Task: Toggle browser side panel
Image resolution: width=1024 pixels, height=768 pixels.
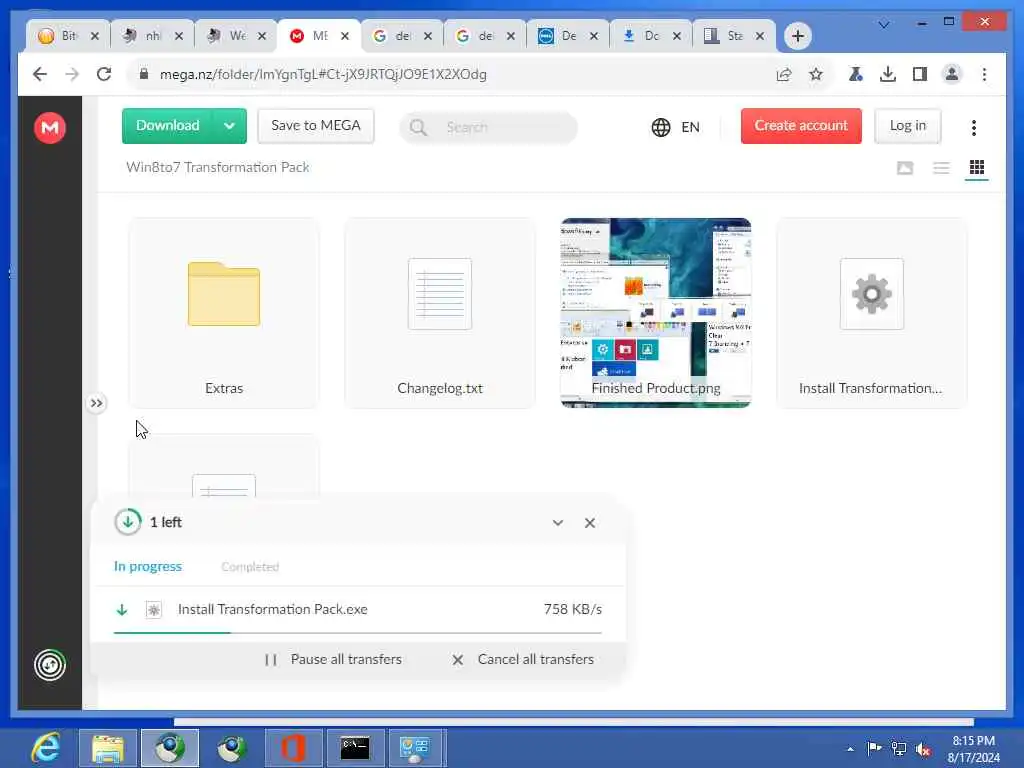Action: 920,74
